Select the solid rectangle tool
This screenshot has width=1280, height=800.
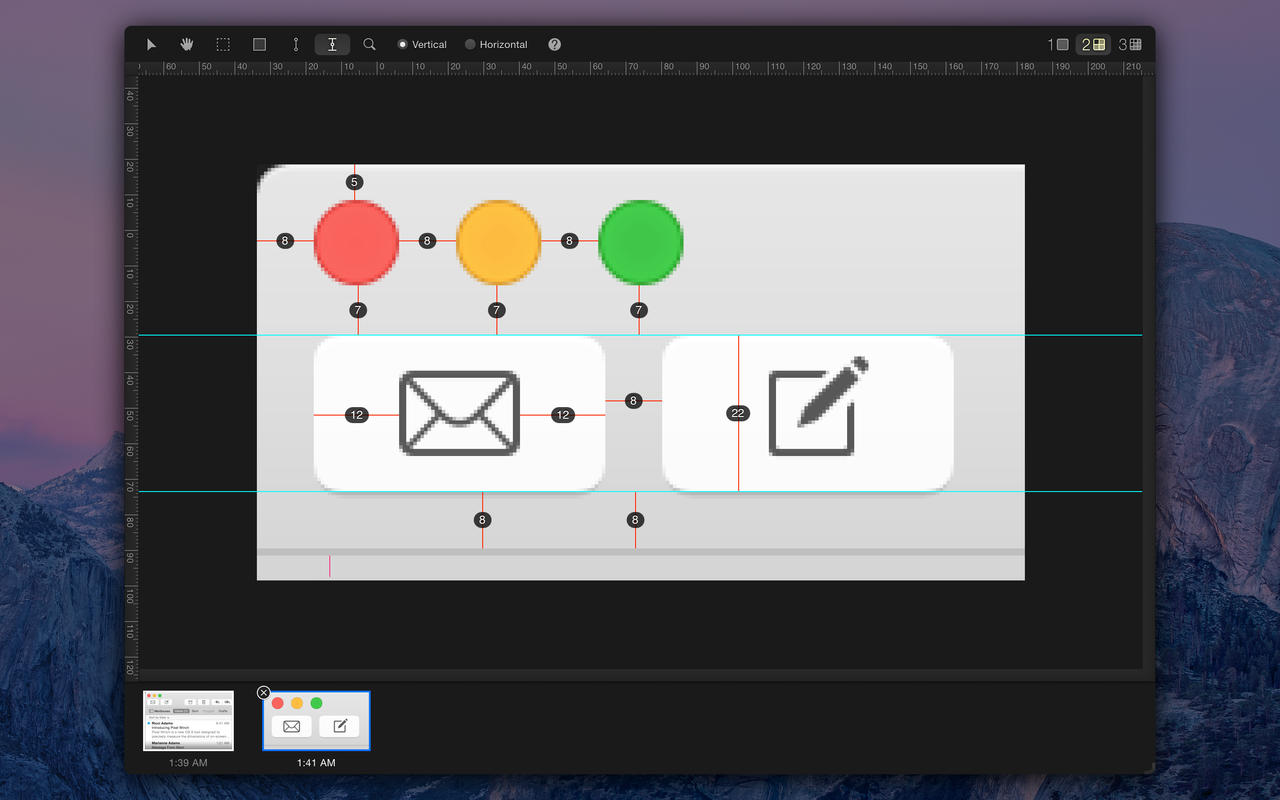pos(259,44)
